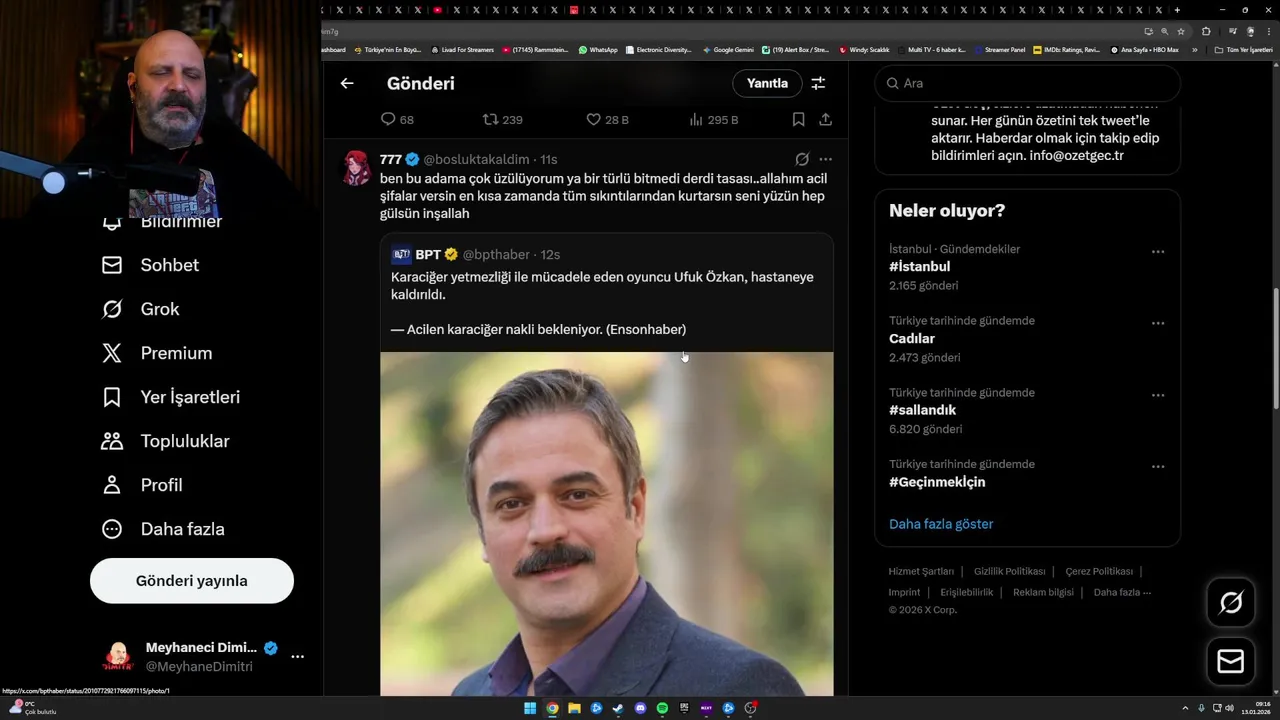
Task: Open 777's profile avatar
Action: pos(357,168)
